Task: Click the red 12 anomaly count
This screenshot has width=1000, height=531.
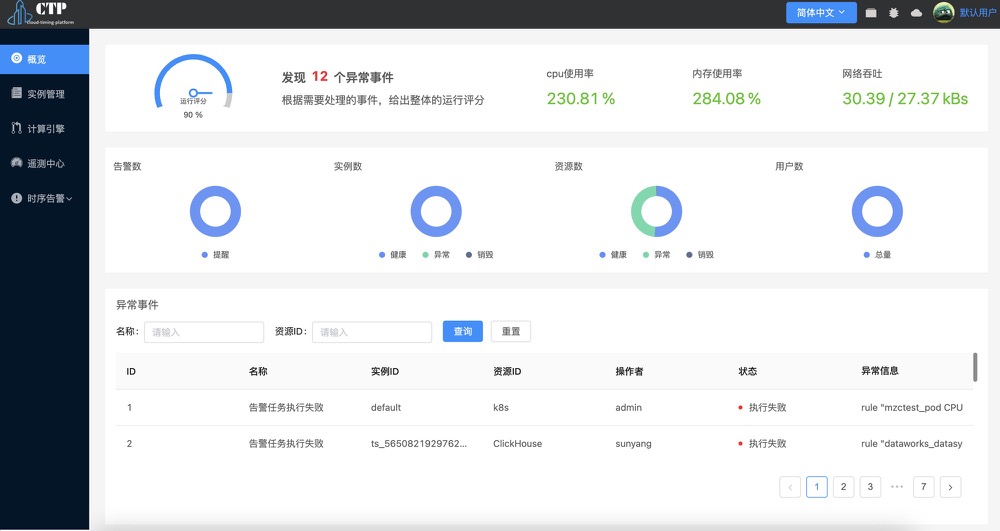Action: tap(320, 76)
